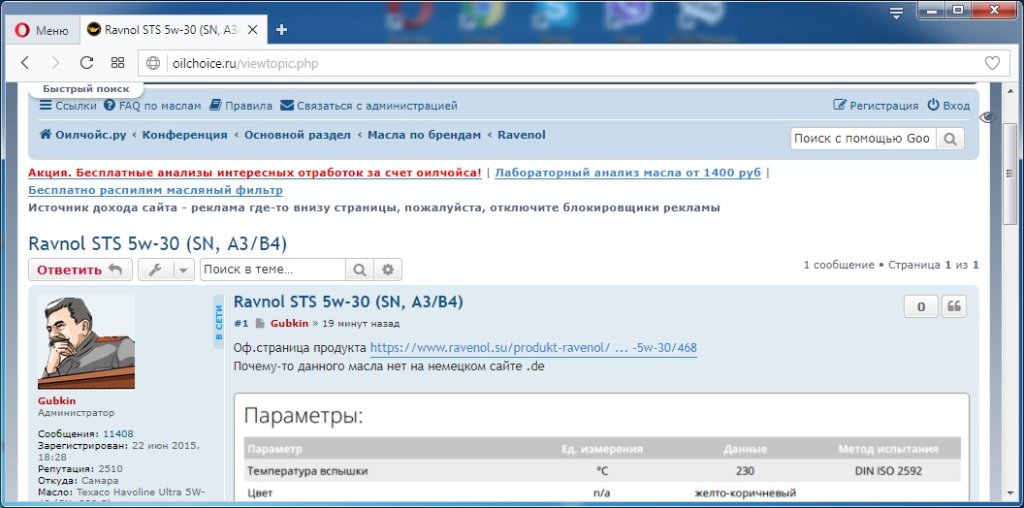Click the topic search magnifier button
This screenshot has height=508, width=1024.
pos(359,270)
